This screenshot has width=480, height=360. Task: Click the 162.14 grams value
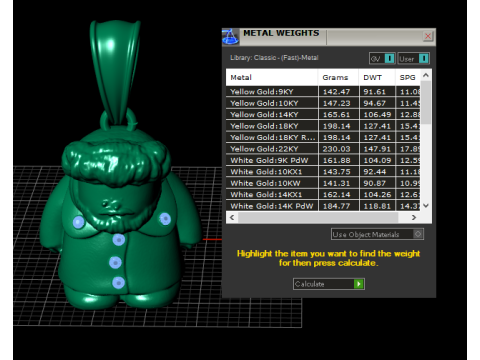click(x=337, y=195)
